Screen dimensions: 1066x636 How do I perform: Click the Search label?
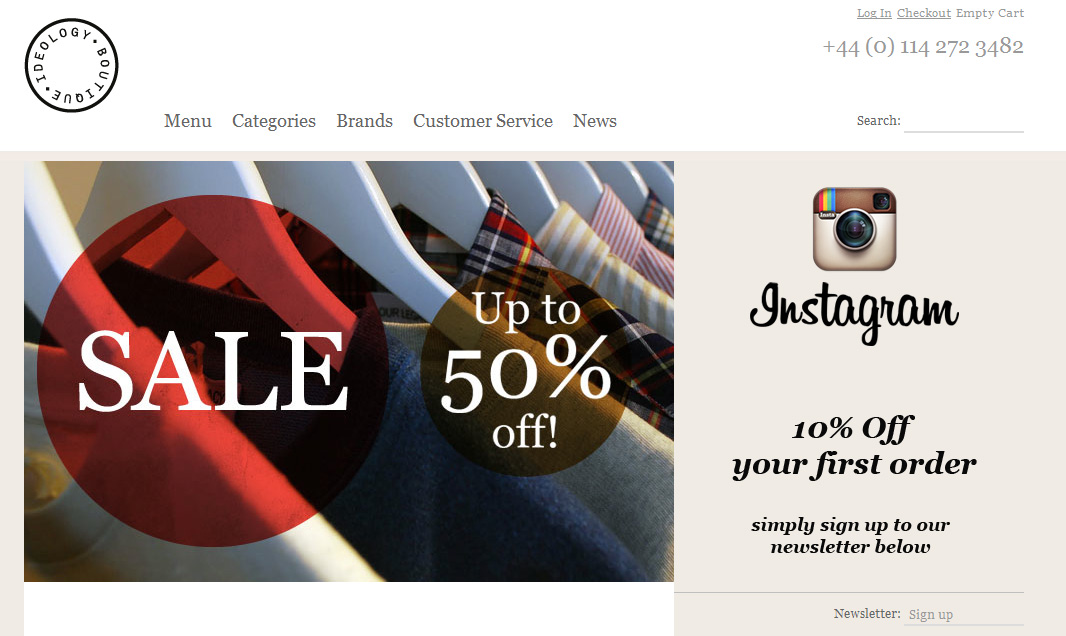878,120
